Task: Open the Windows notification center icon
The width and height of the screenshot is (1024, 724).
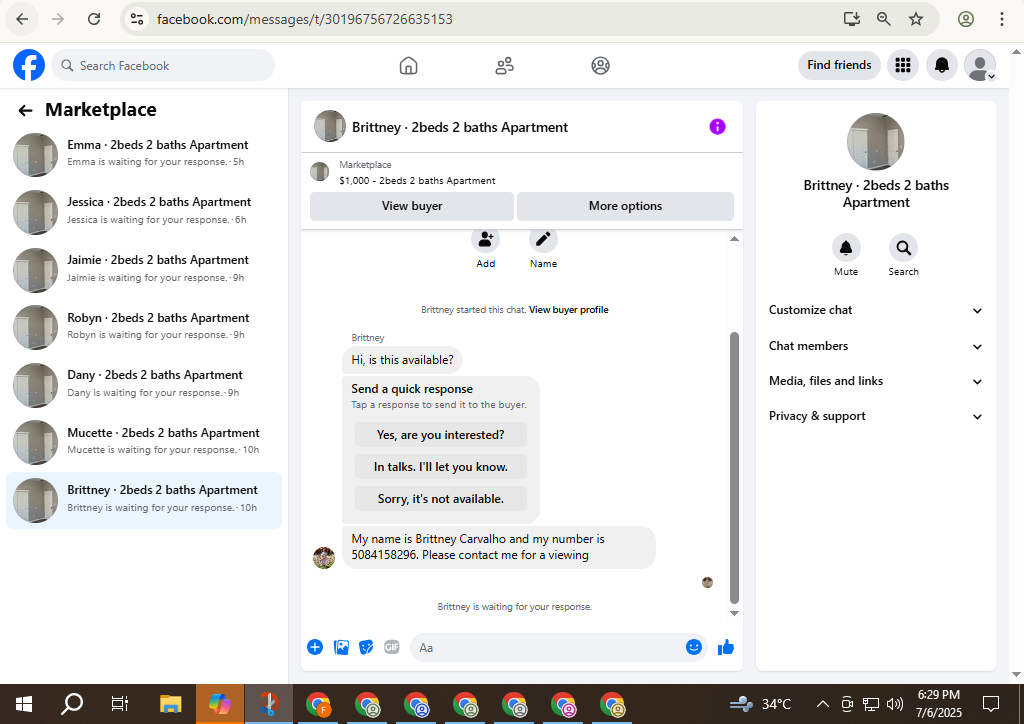Action: tap(991, 704)
